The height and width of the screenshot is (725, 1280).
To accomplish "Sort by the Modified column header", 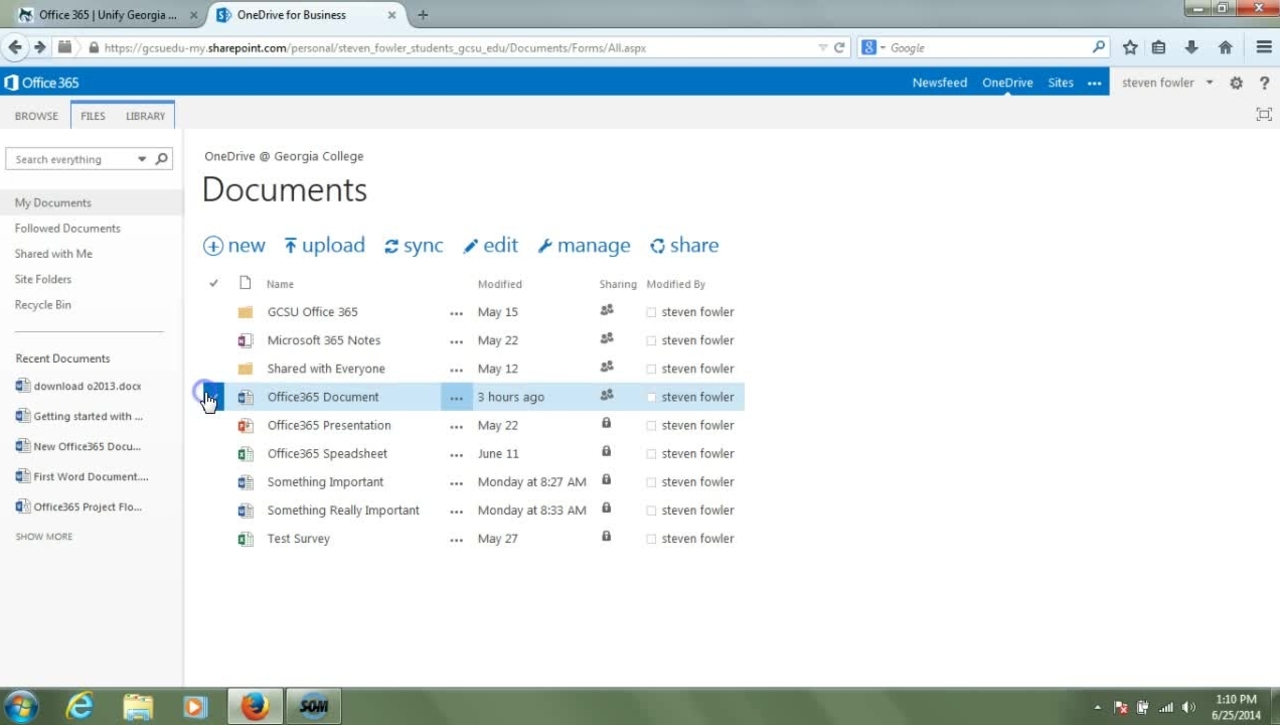I will tap(500, 284).
